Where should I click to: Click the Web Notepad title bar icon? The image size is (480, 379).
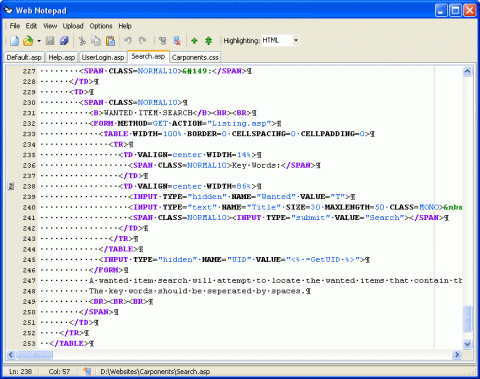tap(8, 10)
